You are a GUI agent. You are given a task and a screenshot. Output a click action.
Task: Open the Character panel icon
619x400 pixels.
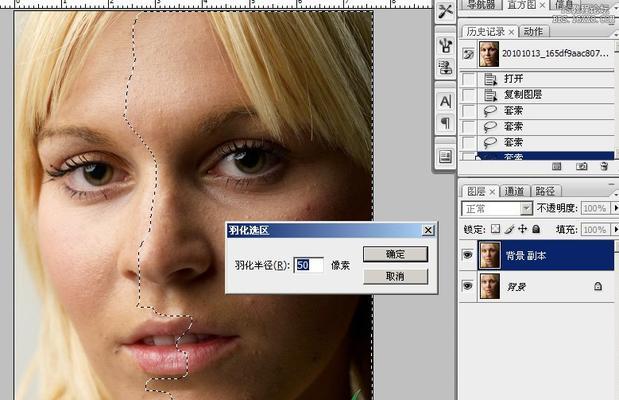(446, 101)
